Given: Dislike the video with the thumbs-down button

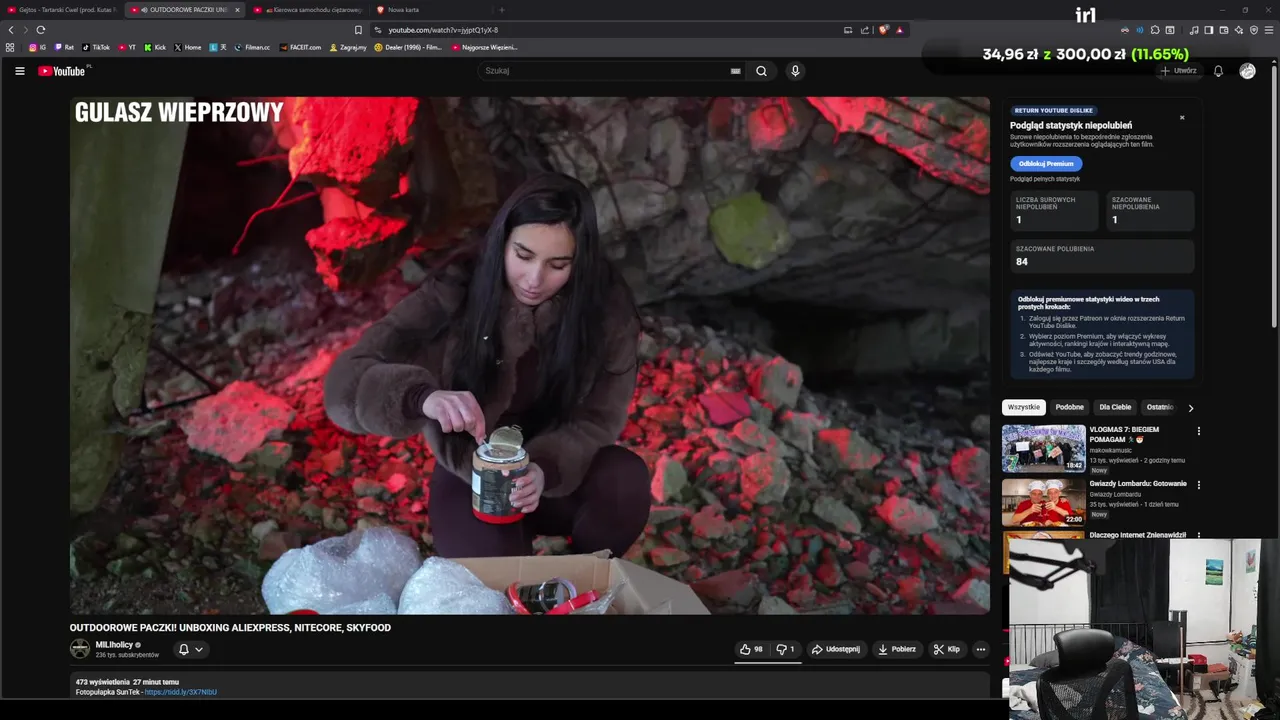Looking at the screenshot, I should 785,649.
